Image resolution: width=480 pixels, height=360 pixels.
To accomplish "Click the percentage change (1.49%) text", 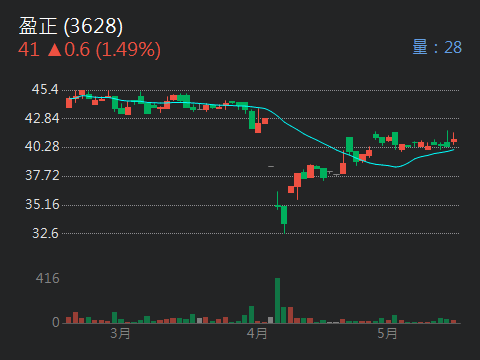I will pos(128,50).
